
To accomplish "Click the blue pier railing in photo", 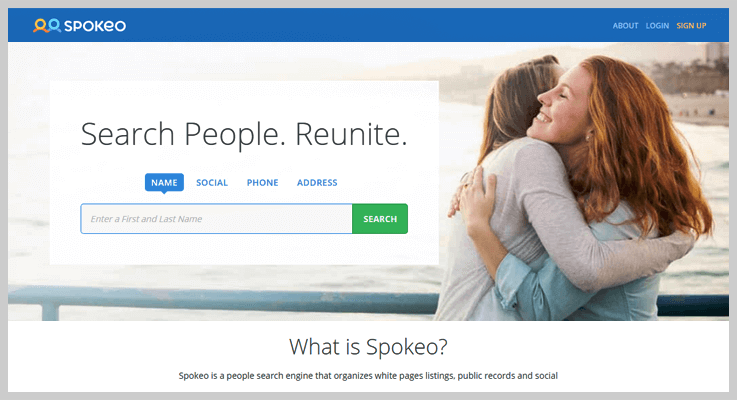I will click(x=221, y=300).
